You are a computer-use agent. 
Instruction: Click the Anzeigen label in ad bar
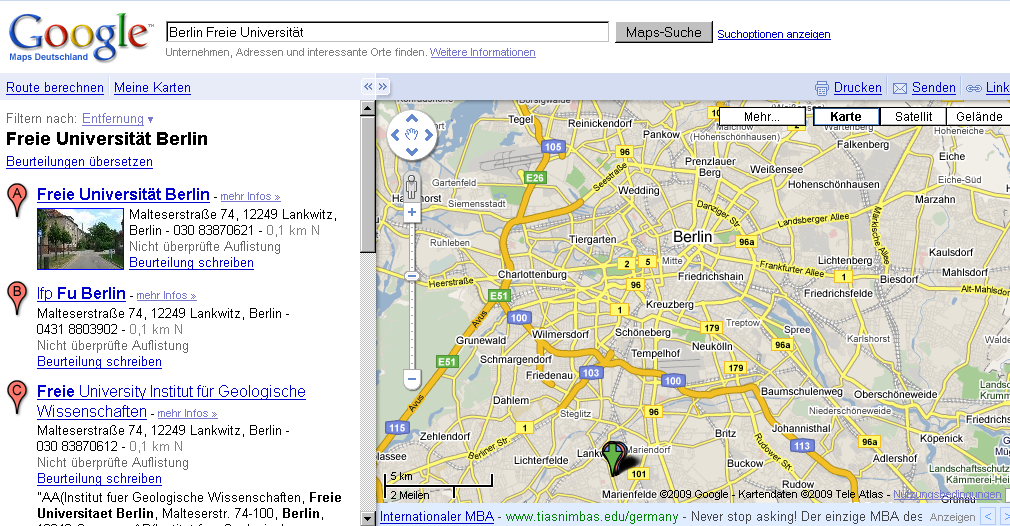(952, 517)
